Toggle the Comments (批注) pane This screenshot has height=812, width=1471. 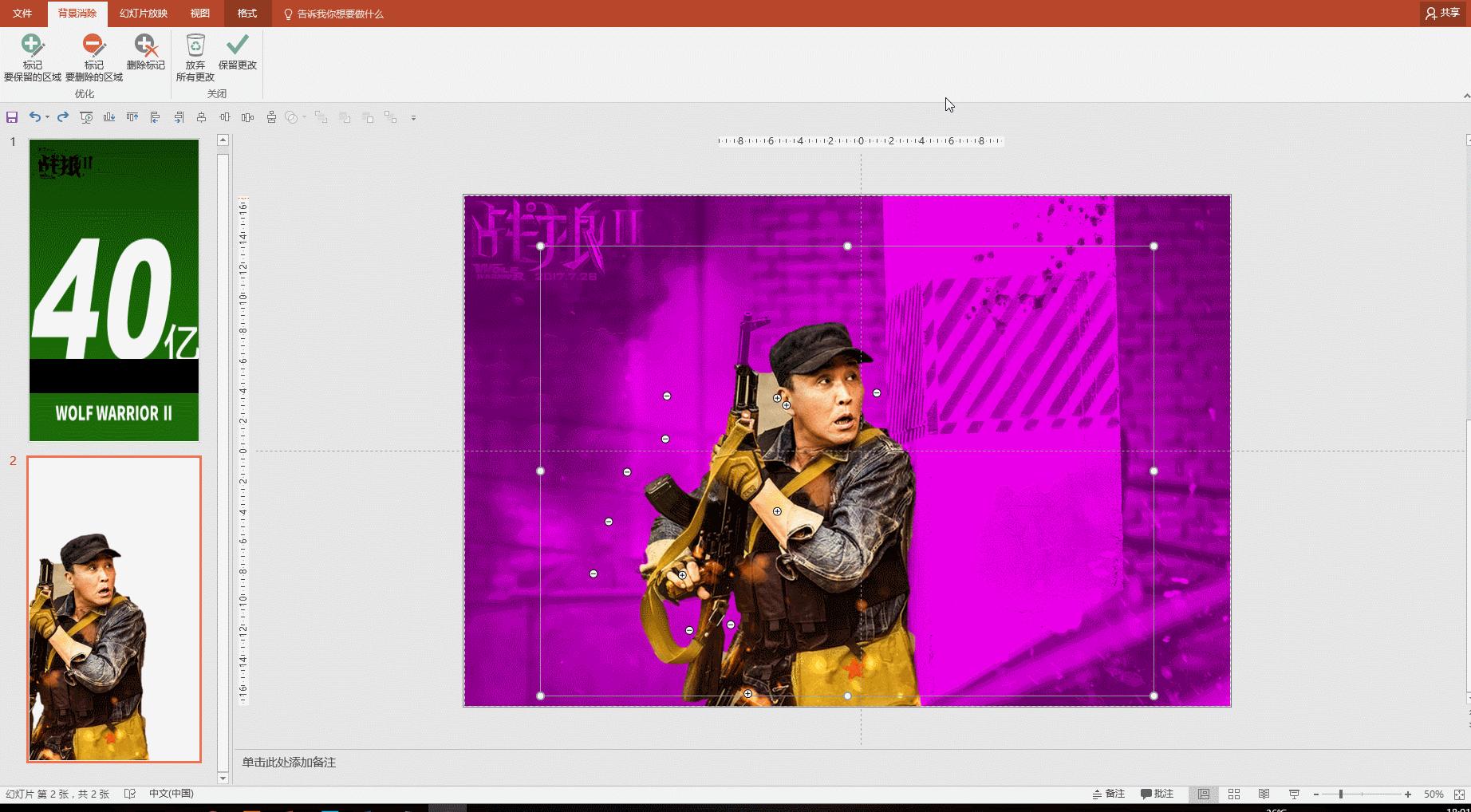coord(1157,794)
